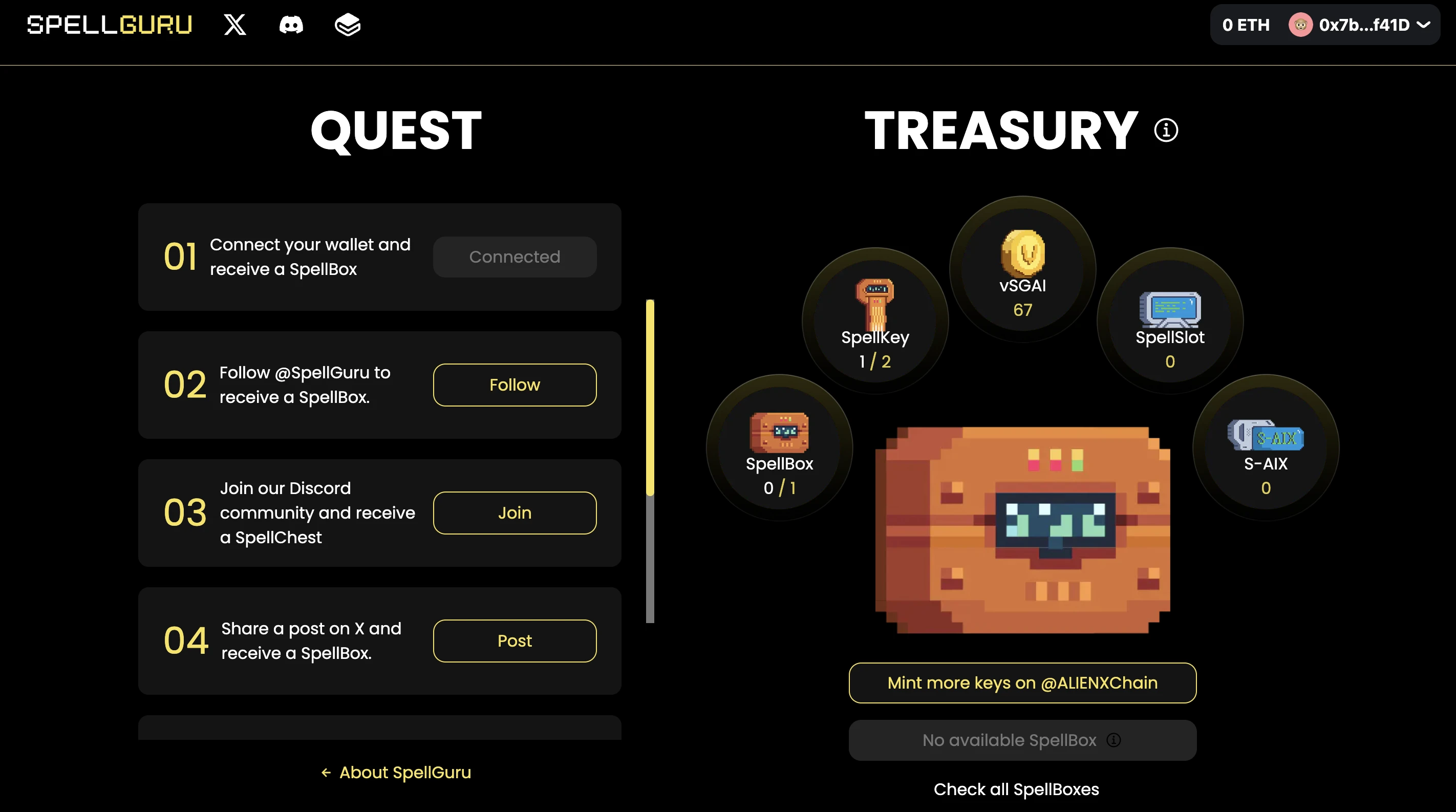The image size is (1456, 812).
Task: Click About SpellGuru link
Action: click(x=395, y=772)
